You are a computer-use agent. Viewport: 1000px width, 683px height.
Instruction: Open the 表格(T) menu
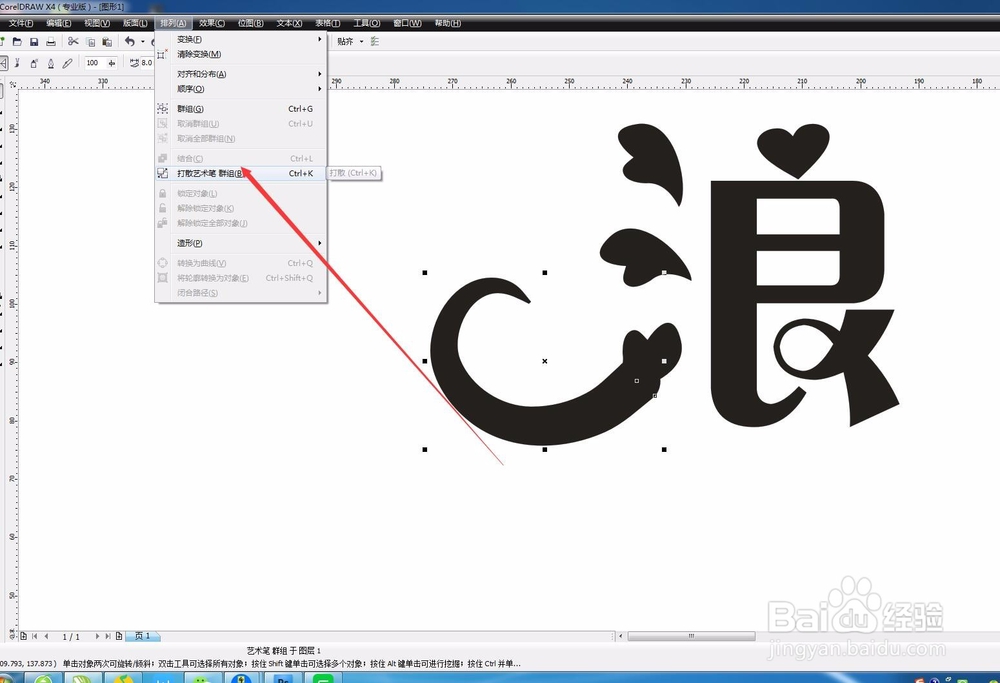(328, 24)
